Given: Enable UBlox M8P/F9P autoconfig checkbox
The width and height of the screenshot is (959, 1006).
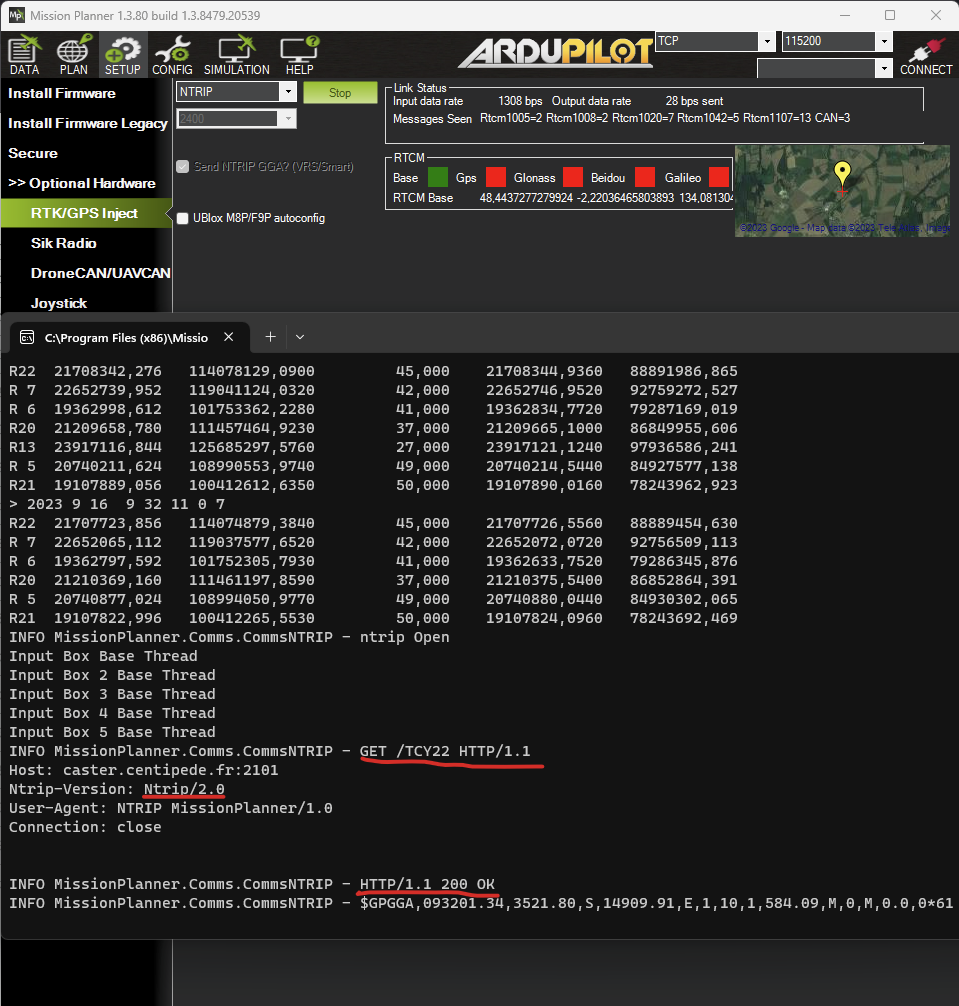Looking at the screenshot, I should pyautogui.click(x=183, y=218).
